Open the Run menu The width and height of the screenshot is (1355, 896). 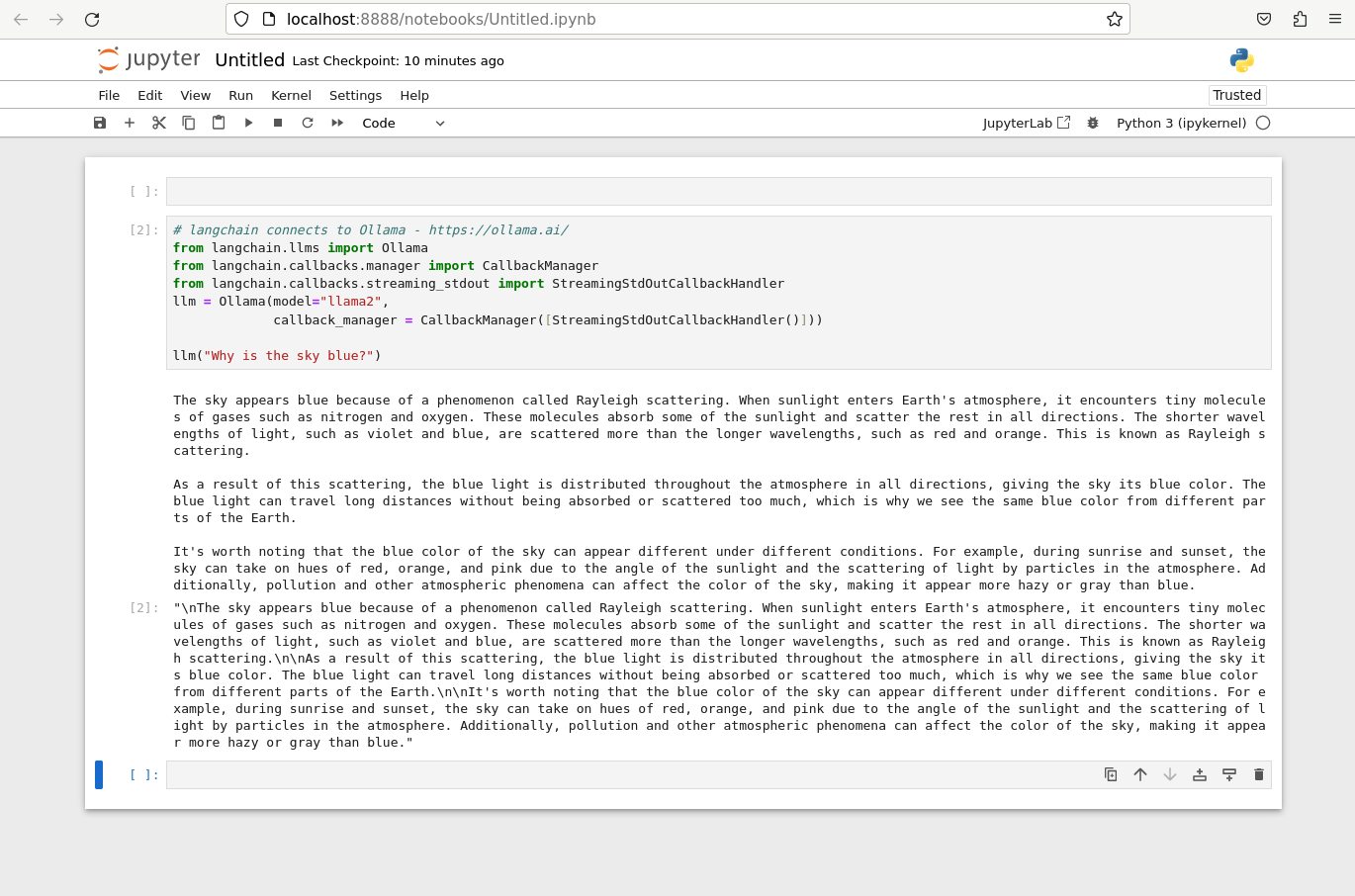241,95
